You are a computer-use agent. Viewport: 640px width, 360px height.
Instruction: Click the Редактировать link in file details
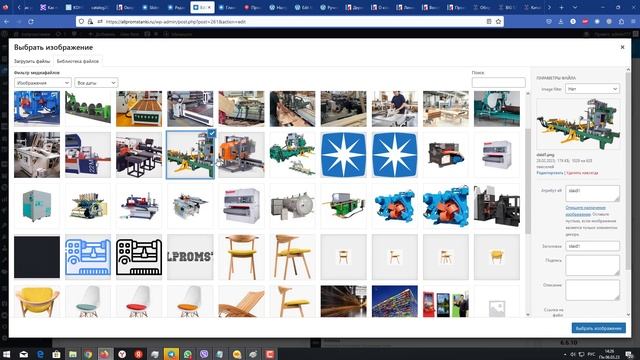pyautogui.click(x=549, y=173)
